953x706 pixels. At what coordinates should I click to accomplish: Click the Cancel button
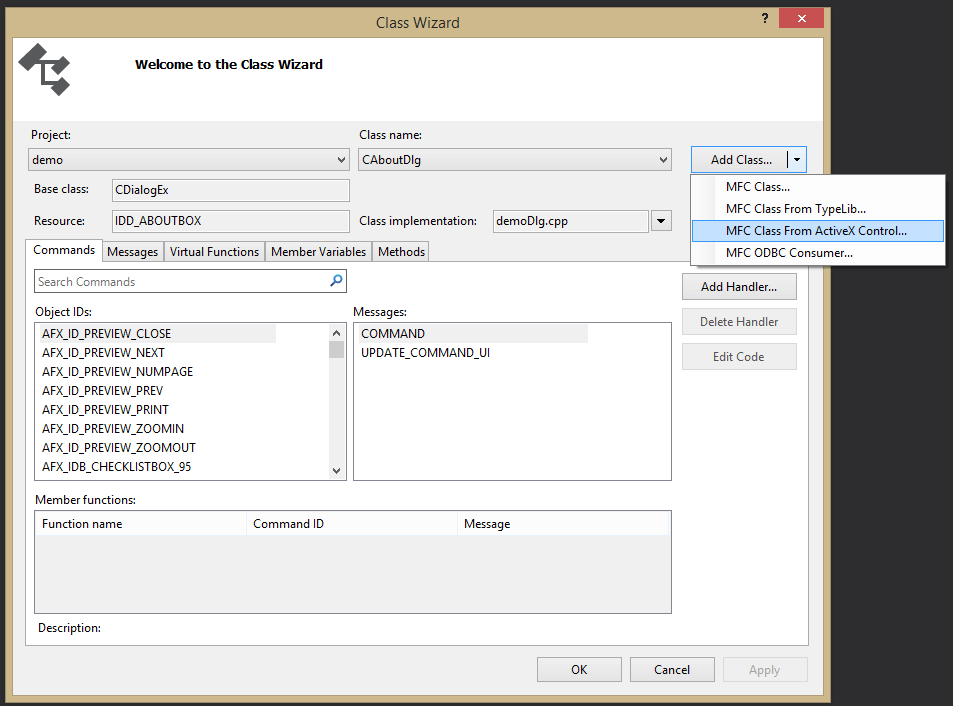coord(672,669)
